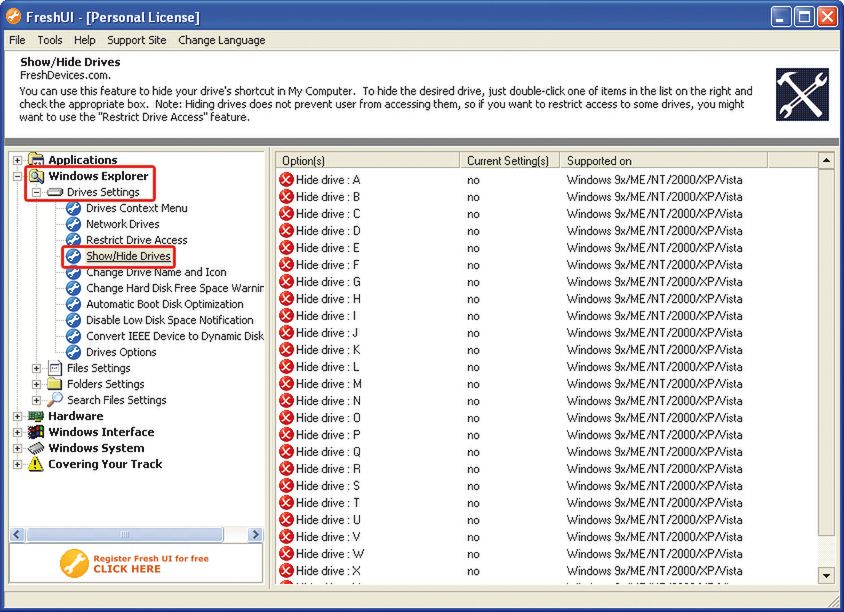Viewport: 844px width, 612px height.
Task: Collapse the Drives Settings node
Action: (x=36, y=192)
